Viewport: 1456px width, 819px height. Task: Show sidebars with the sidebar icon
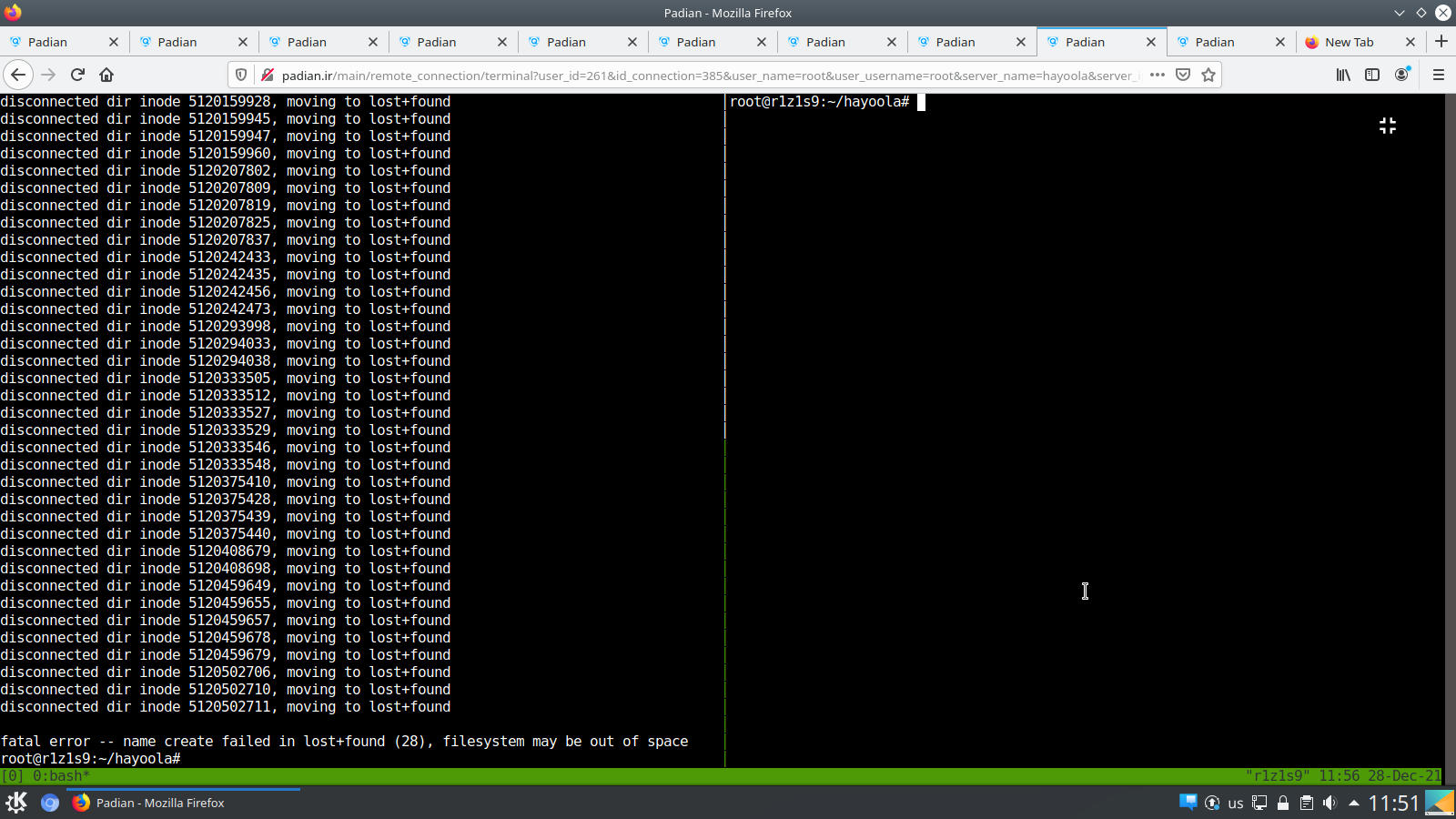pyautogui.click(x=1372, y=75)
